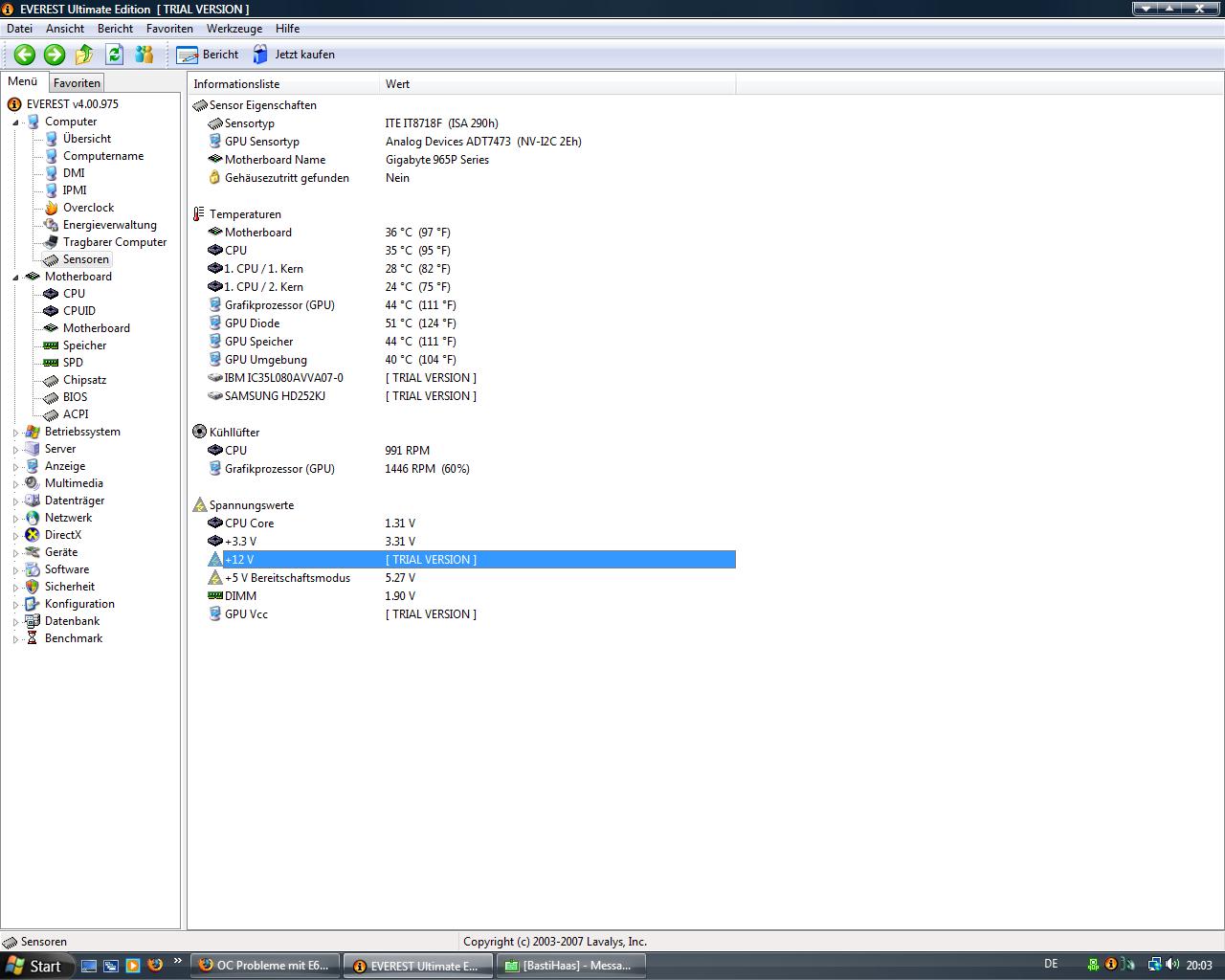Viewport: 1225px width, 980px height.
Task: Open the Werkzeuge menu
Action: click(x=234, y=29)
